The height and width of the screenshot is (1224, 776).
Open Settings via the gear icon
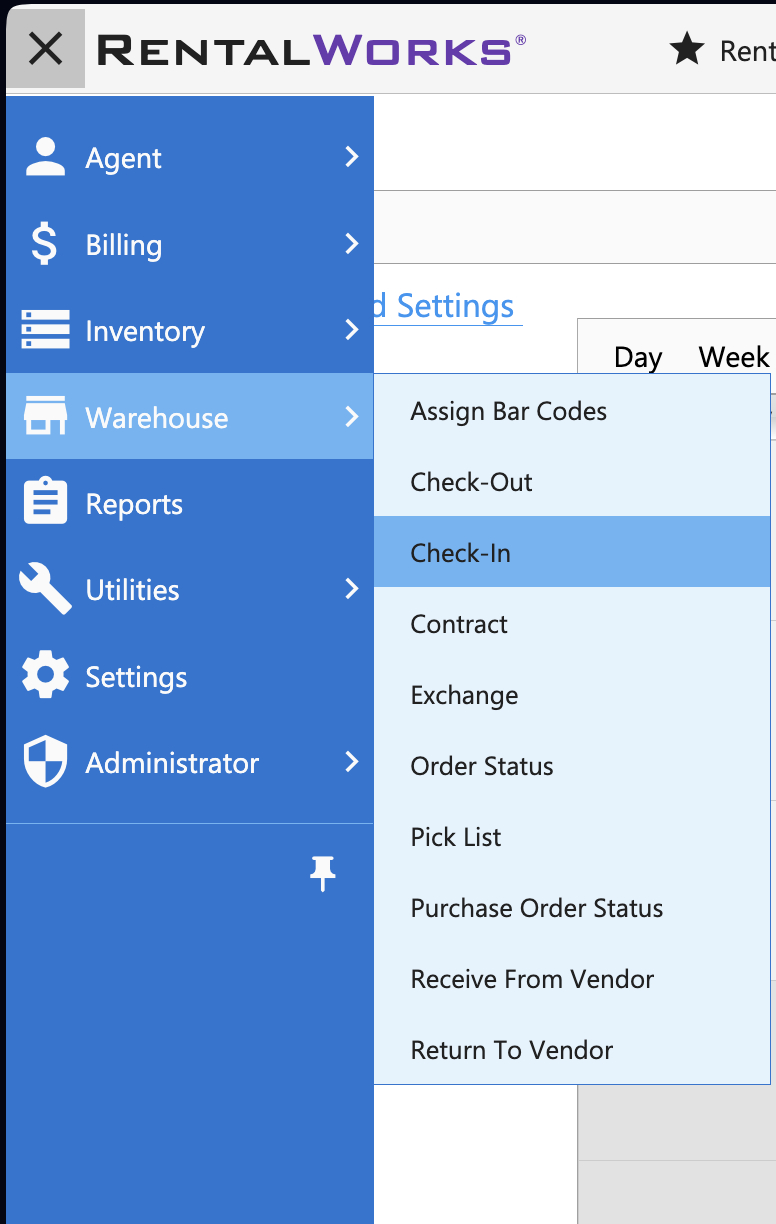[x=45, y=676]
